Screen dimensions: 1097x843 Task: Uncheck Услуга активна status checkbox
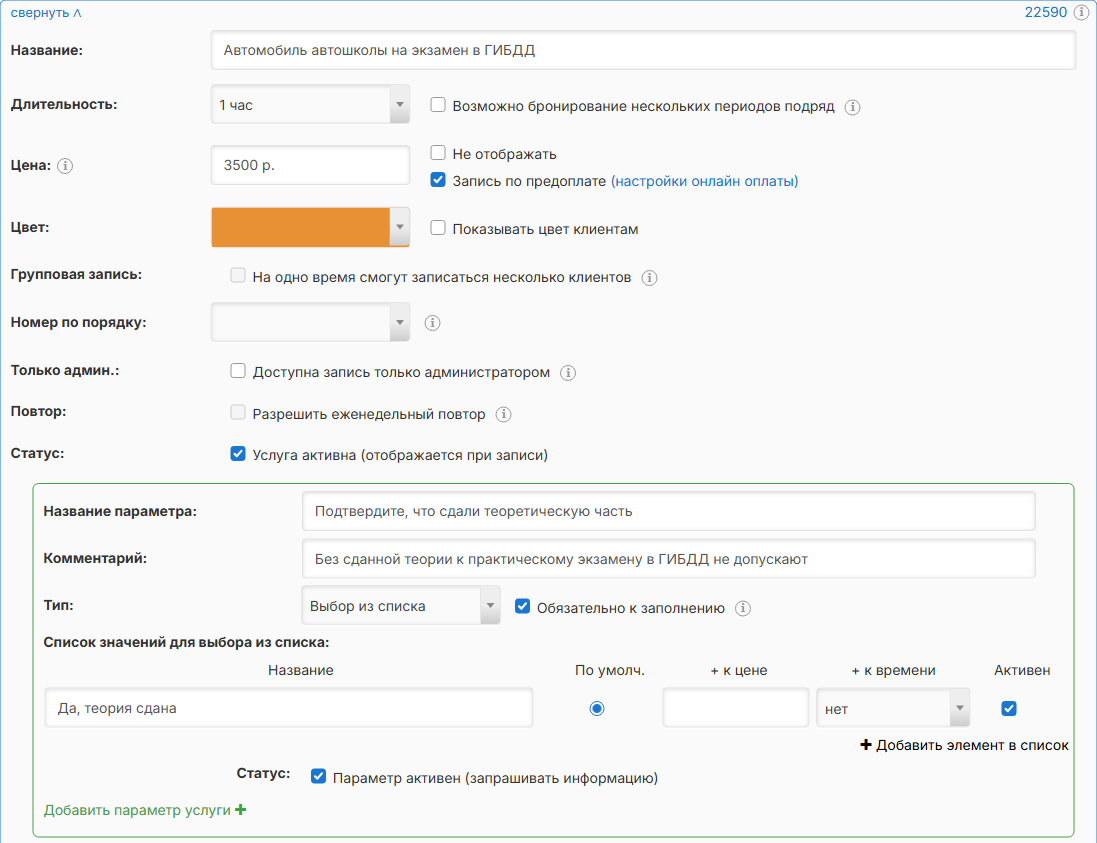point(238,453)
